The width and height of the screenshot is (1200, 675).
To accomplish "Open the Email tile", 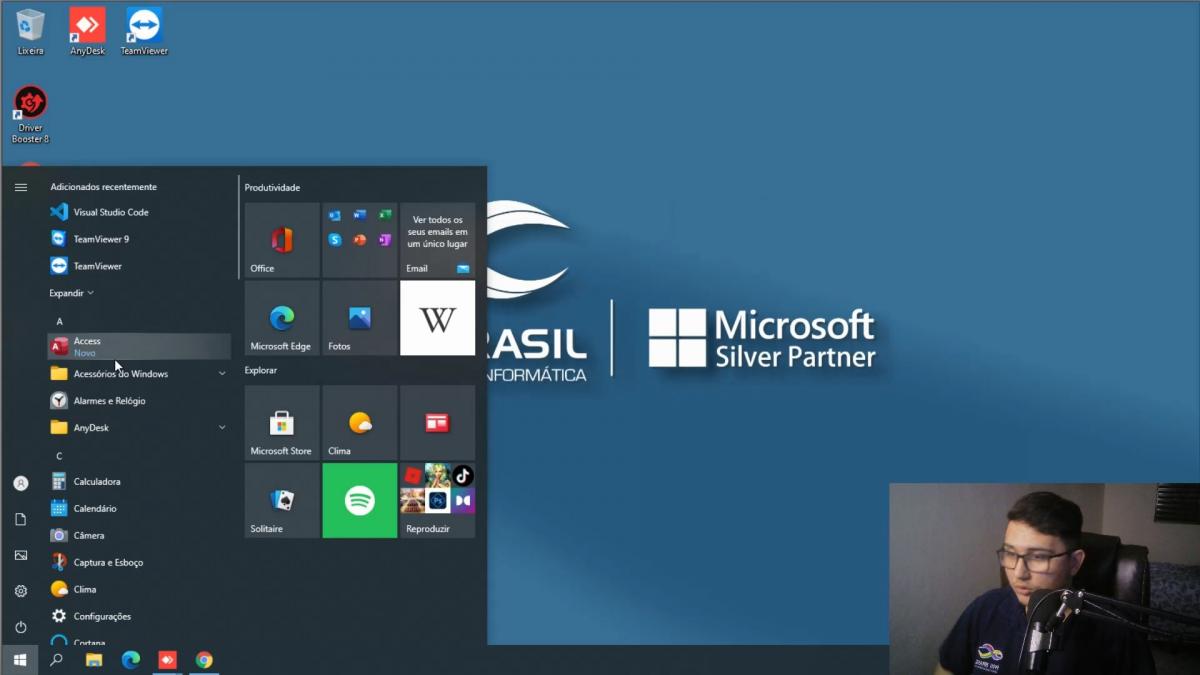I will (437, 240).
